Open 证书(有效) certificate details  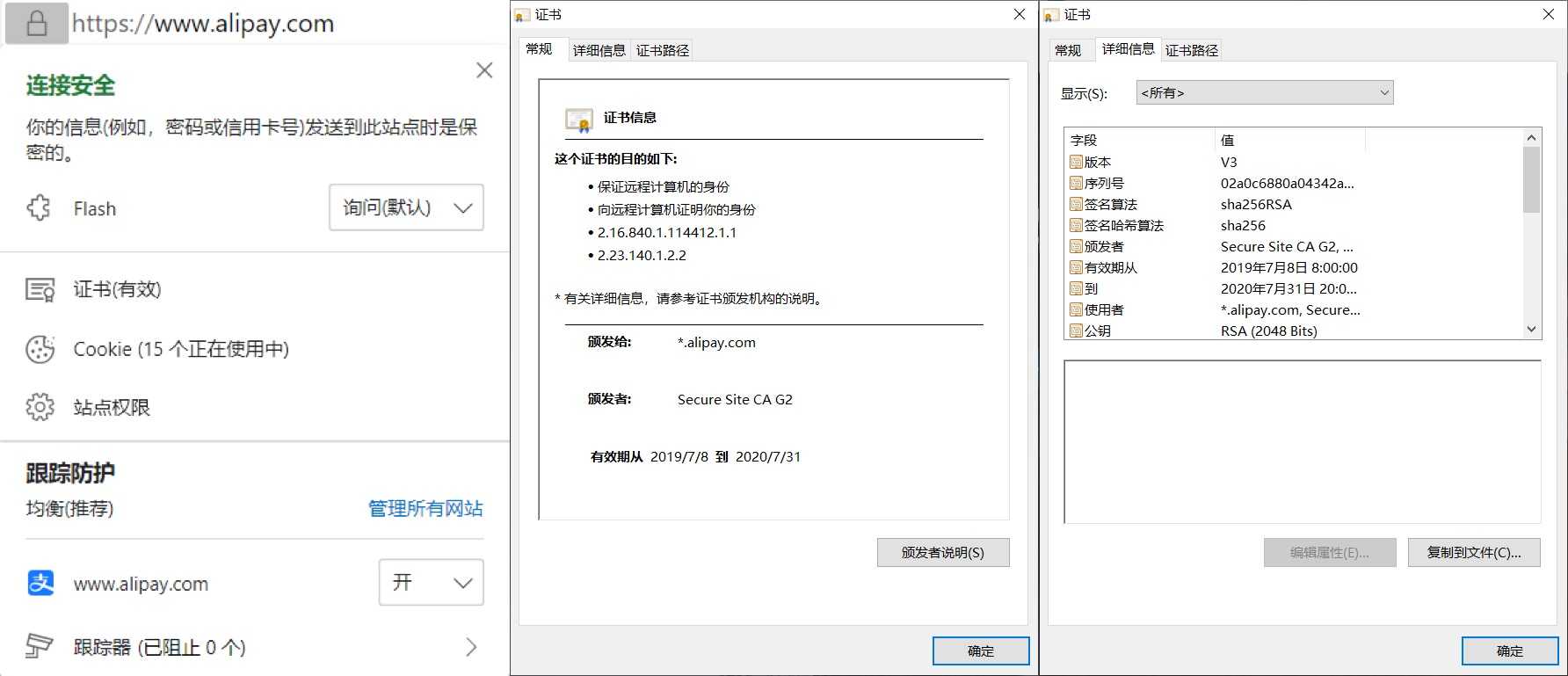[x=117, y=289]
